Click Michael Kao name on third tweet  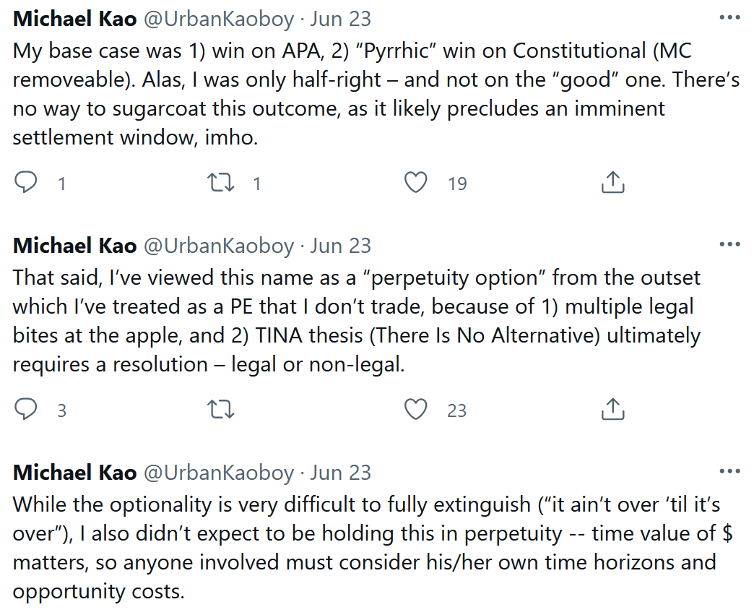(x=74, y=473)
